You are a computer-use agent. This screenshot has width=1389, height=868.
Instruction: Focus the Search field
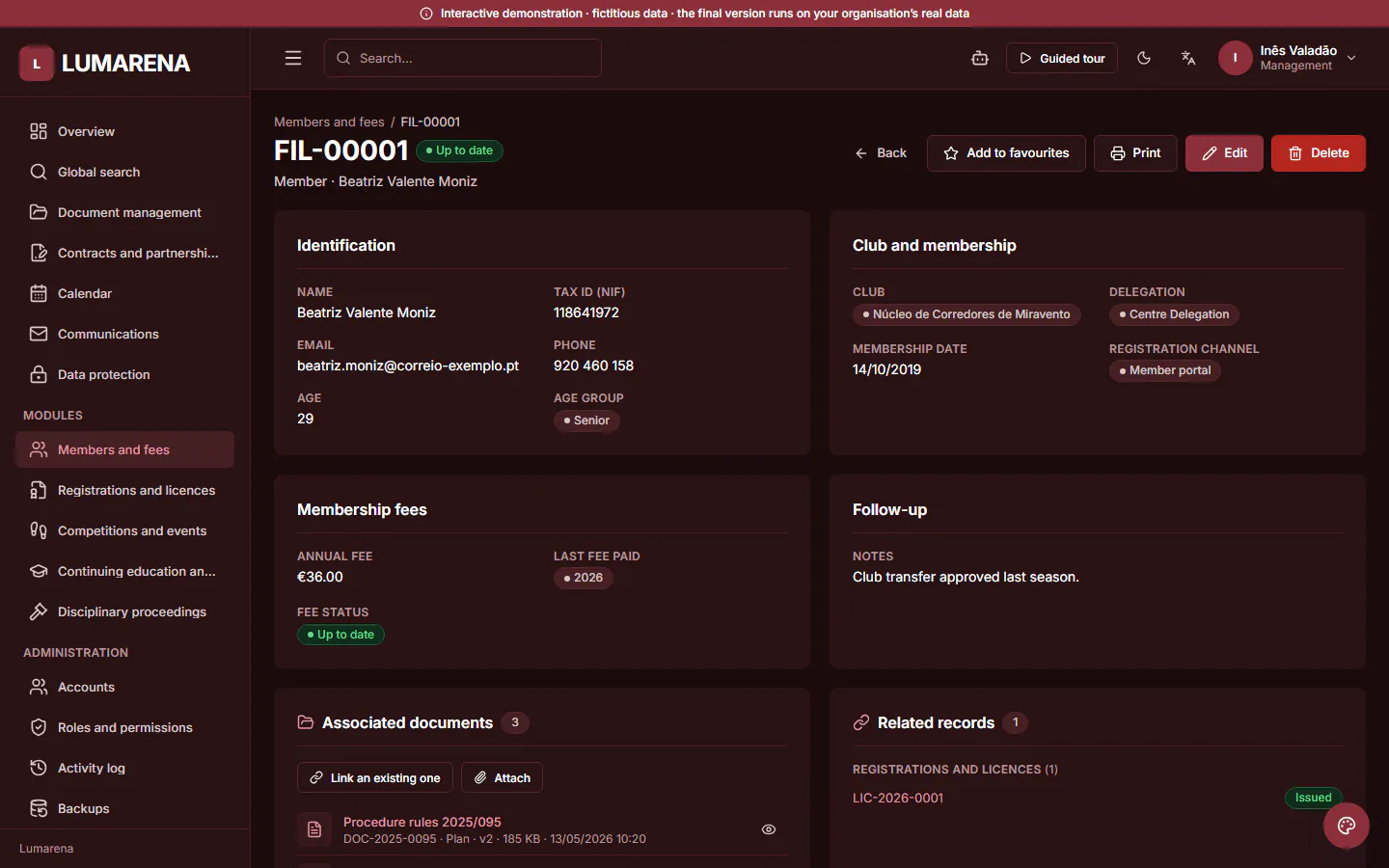point(463,58)
